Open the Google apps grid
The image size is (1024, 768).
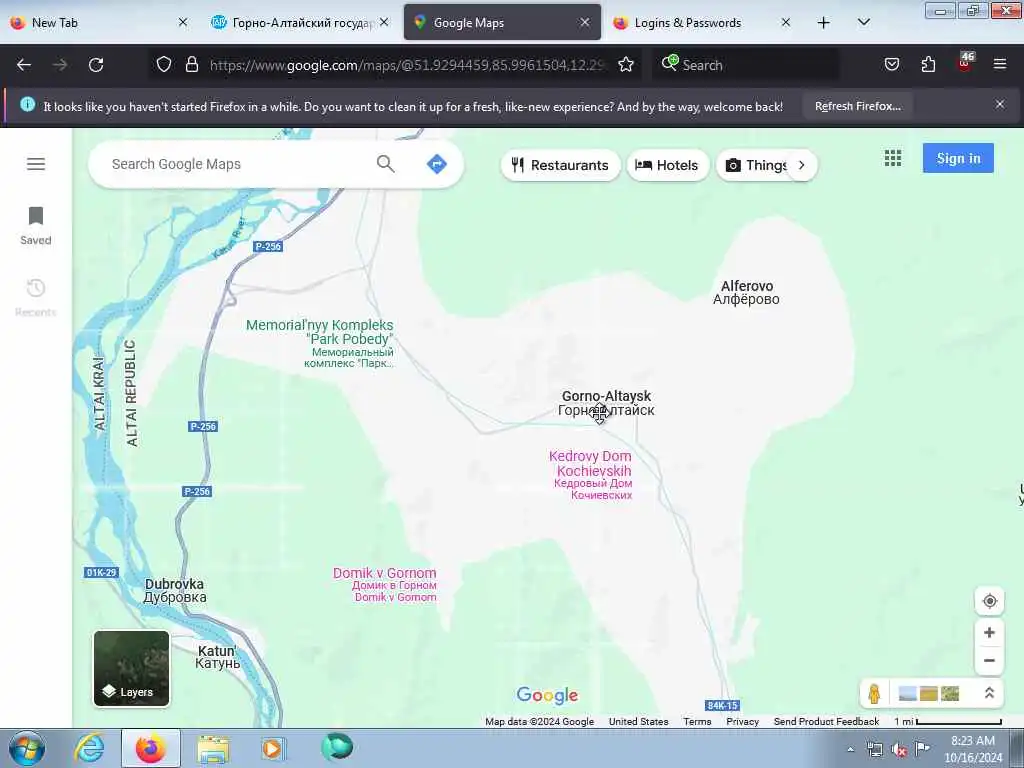click(x=893, y=158)
